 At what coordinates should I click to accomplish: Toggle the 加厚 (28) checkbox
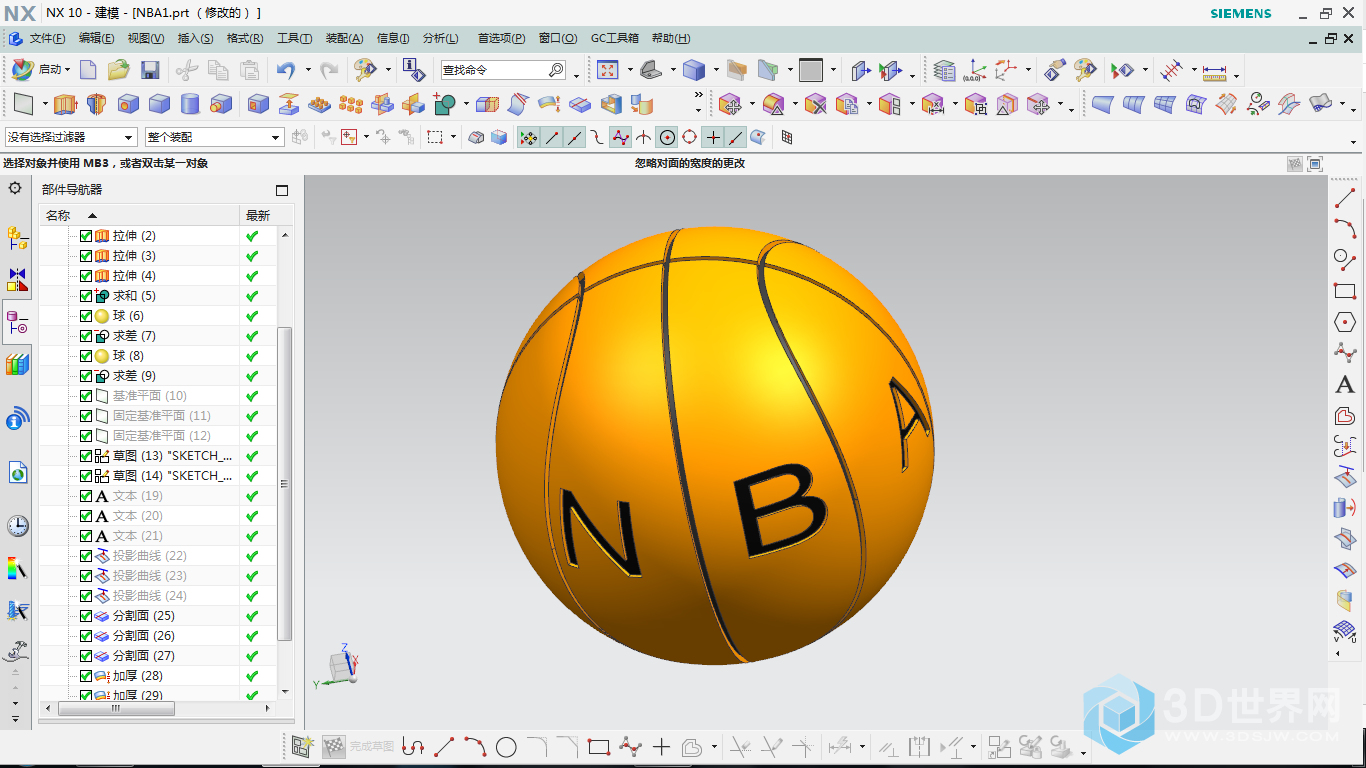85,676
